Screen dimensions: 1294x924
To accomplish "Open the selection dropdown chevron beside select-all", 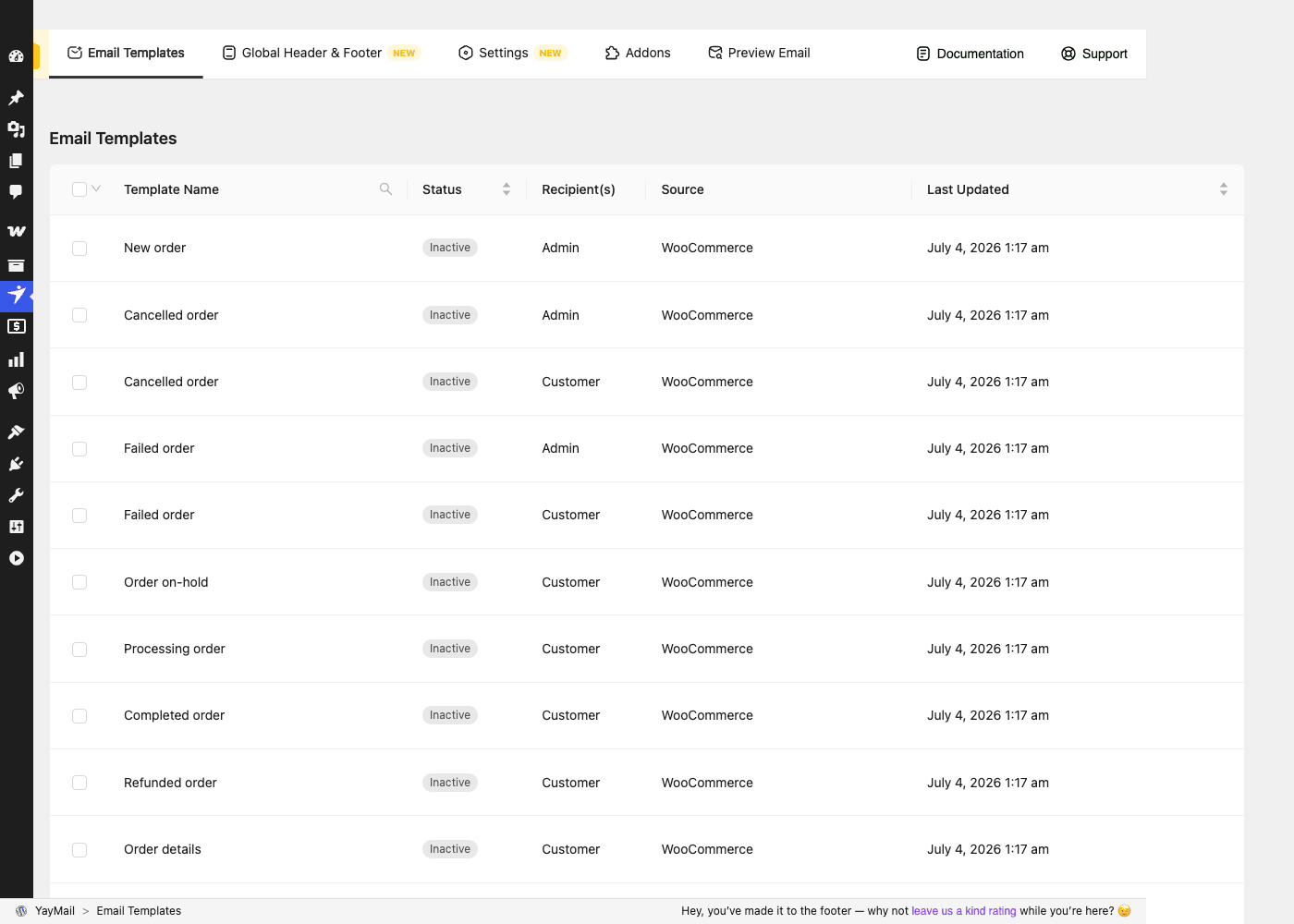I will tap(96, 188).
